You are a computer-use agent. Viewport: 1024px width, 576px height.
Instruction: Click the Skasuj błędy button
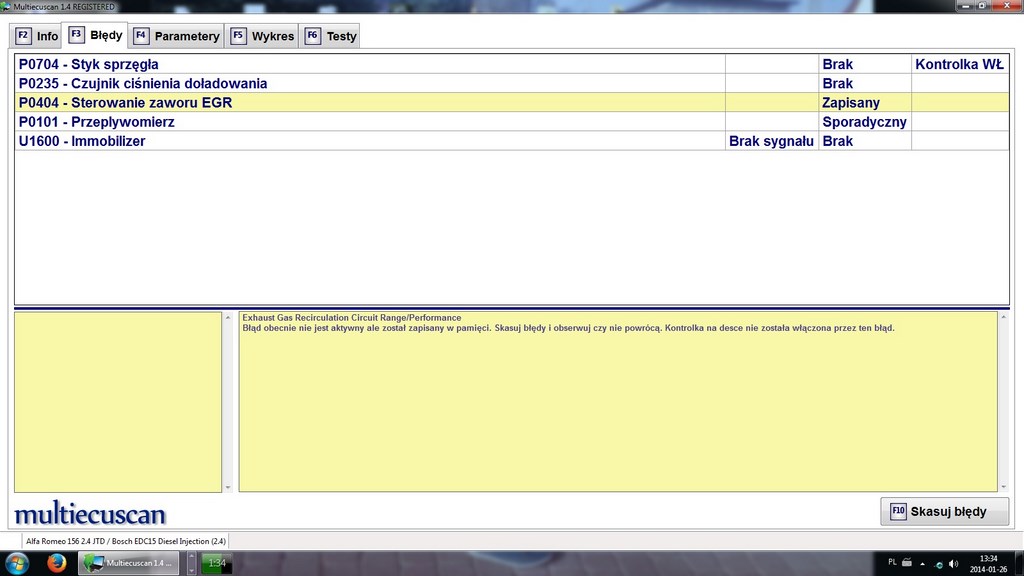(x=944, y=511)
